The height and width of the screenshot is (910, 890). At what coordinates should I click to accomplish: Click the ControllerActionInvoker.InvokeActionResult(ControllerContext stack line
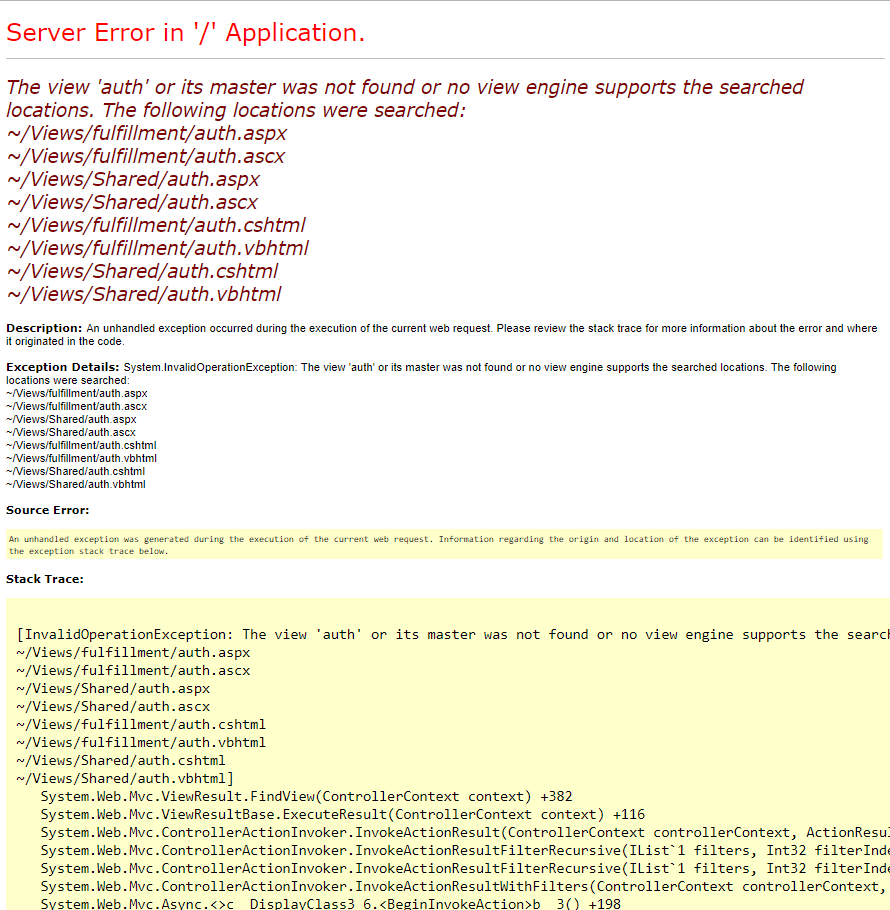(465, 832)
